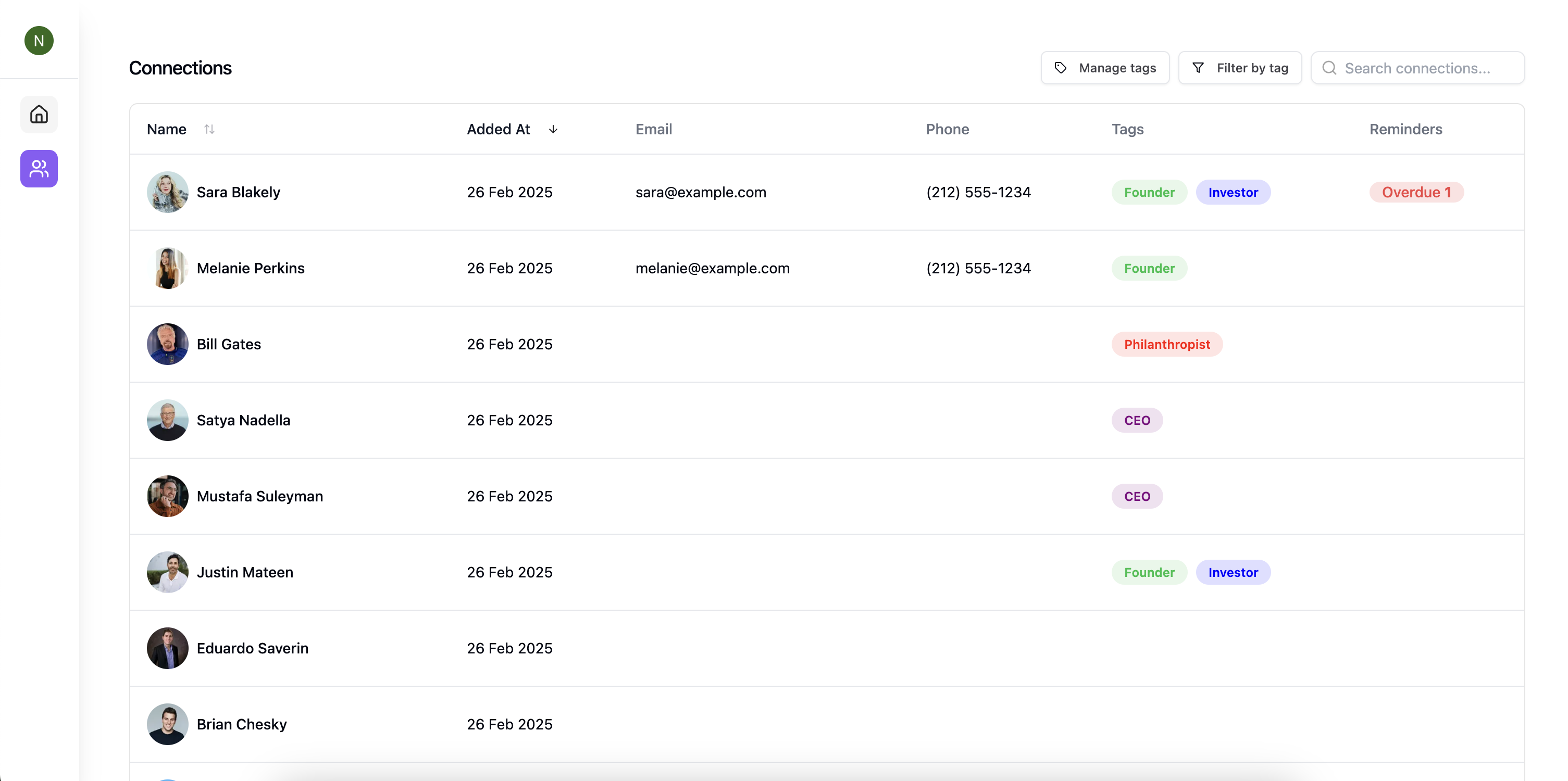Click the CEO tag on Satya Nadella
Viewport: 1568px width, 781px height.
tap(1137, 420)
